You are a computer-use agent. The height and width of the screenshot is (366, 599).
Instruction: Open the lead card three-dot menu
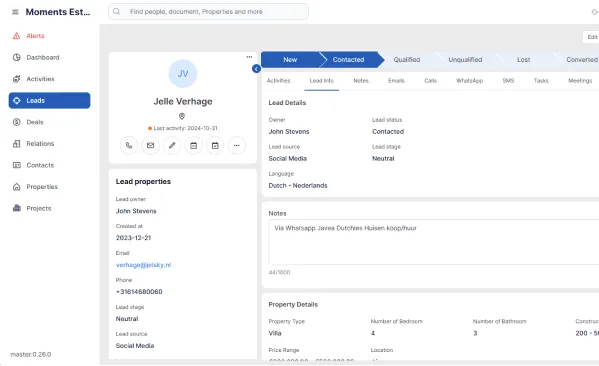pyautogui.click(x=249, y=57)
